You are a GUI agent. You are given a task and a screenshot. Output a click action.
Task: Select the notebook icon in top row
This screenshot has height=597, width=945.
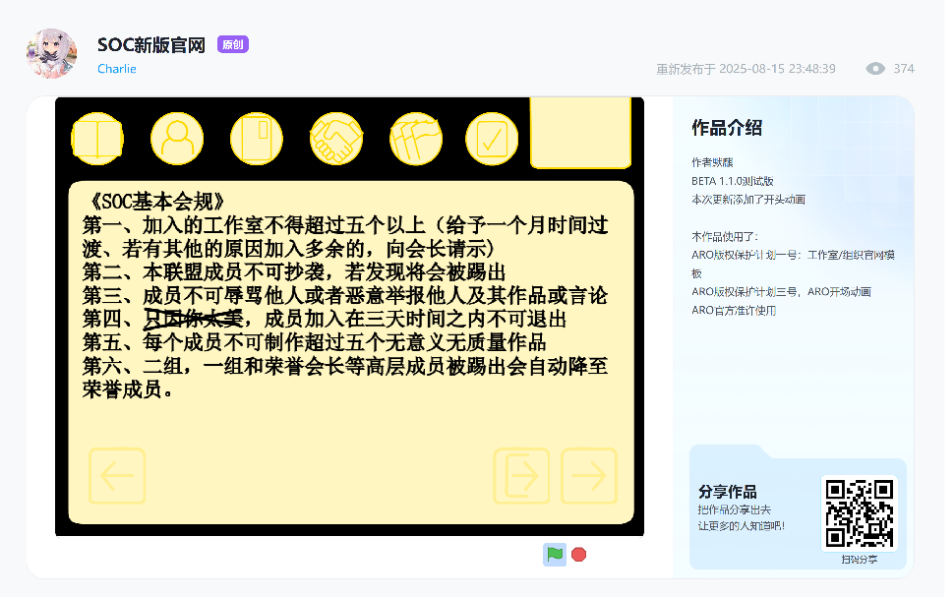tap(256, 138)
